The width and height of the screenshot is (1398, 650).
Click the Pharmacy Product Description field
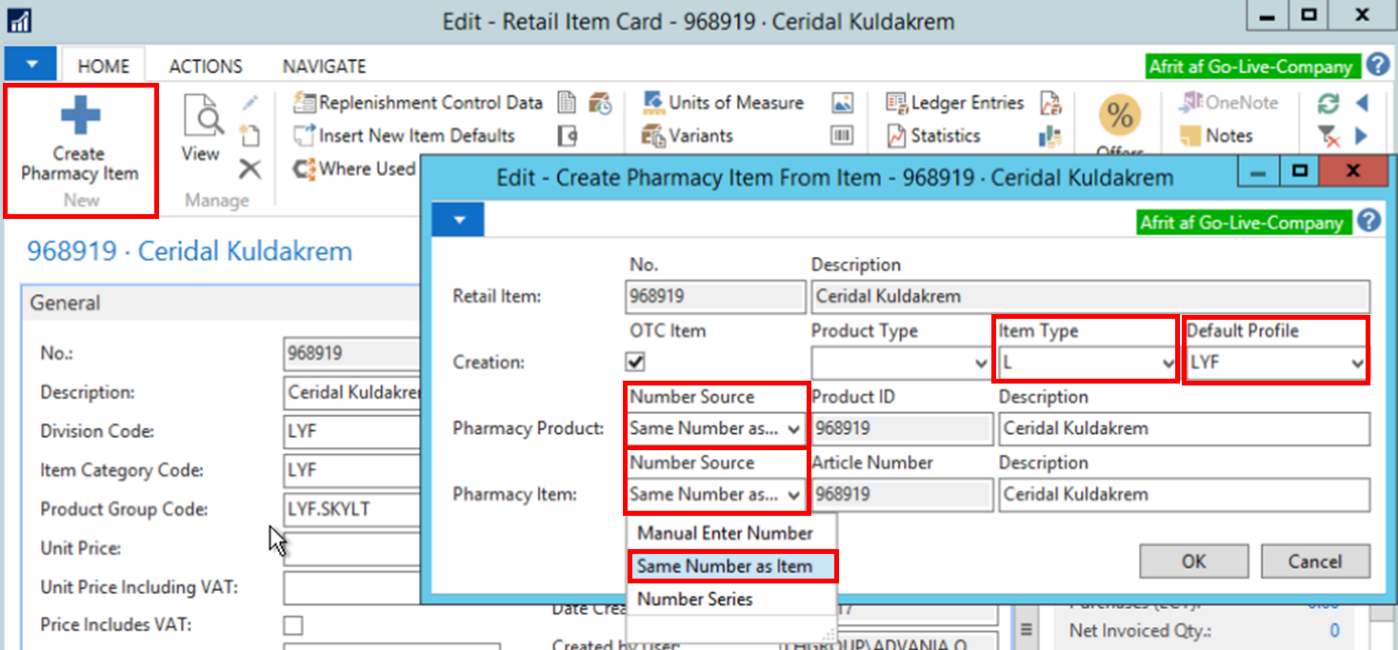click(1183, 429)
